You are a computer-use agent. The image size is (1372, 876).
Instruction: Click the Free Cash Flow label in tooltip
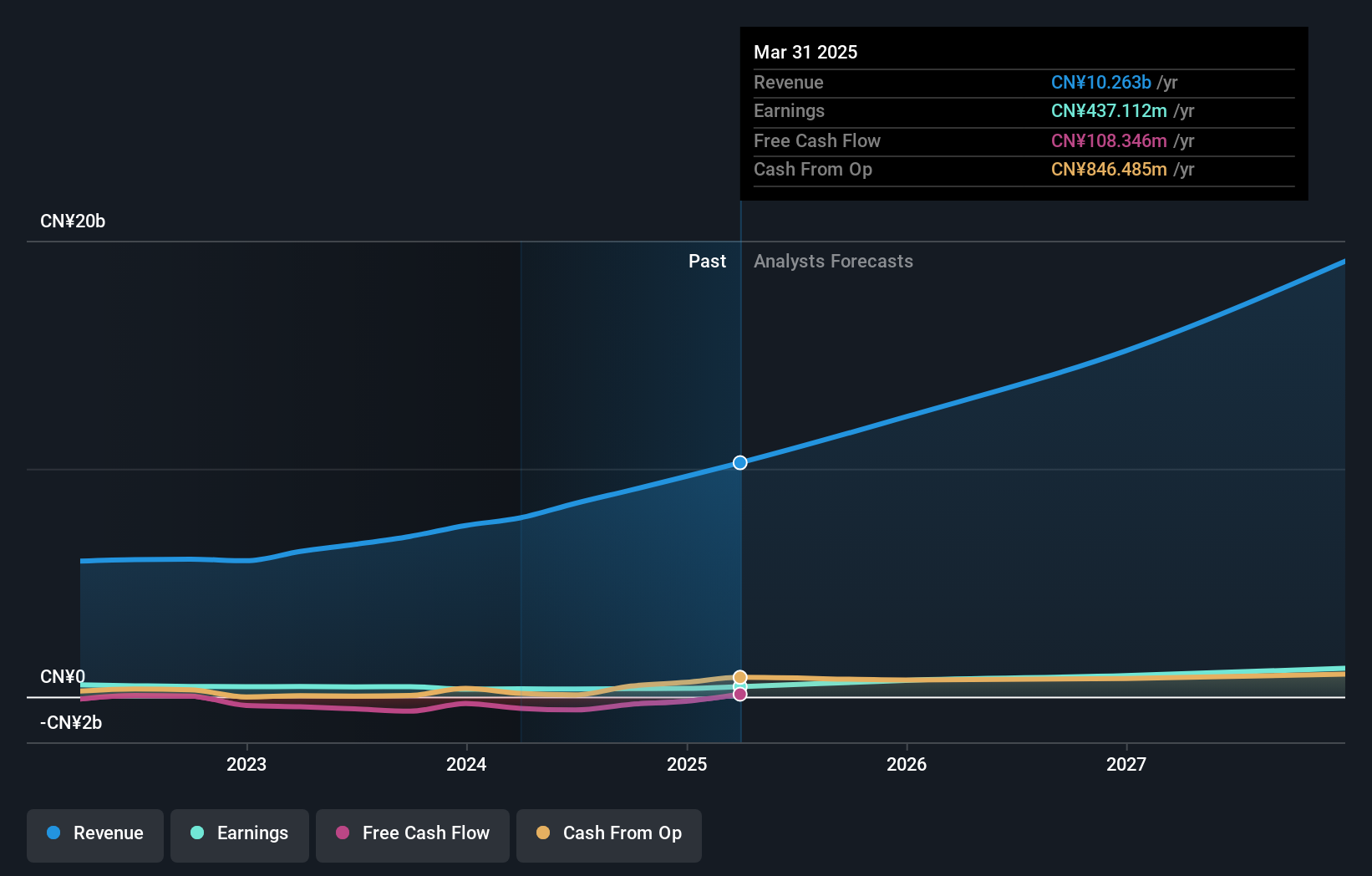pos(817,140)
